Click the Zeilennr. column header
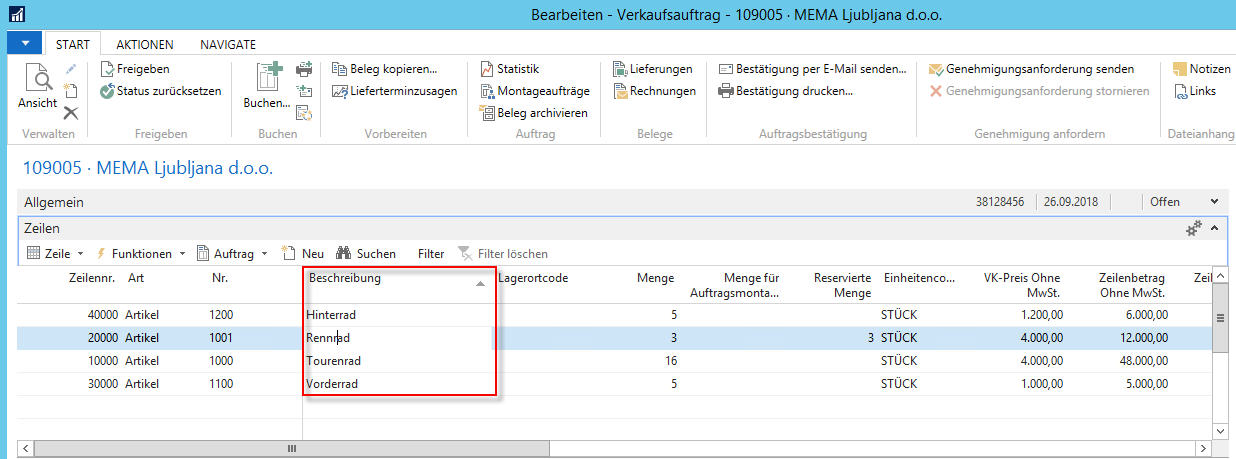Viewport: 1236px width, 459px height. point(92,278)
